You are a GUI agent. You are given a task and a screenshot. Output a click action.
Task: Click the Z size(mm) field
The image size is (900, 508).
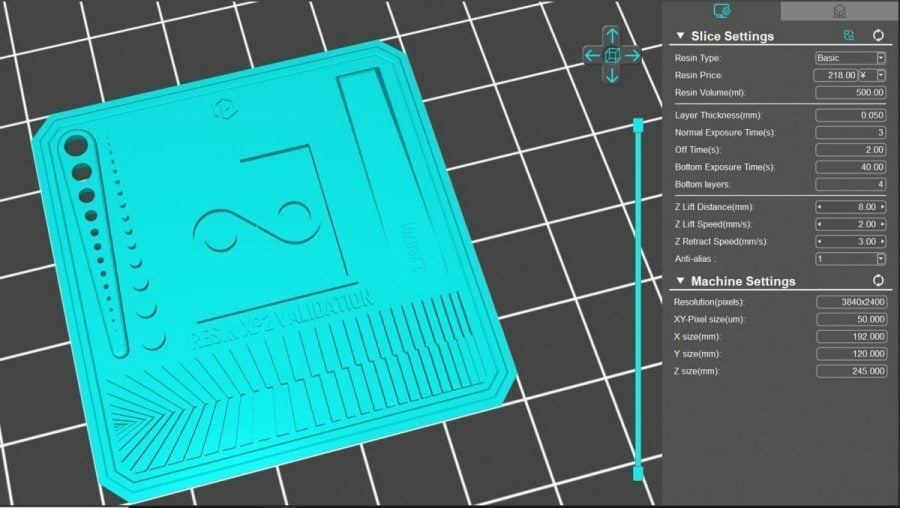[851, 371]
